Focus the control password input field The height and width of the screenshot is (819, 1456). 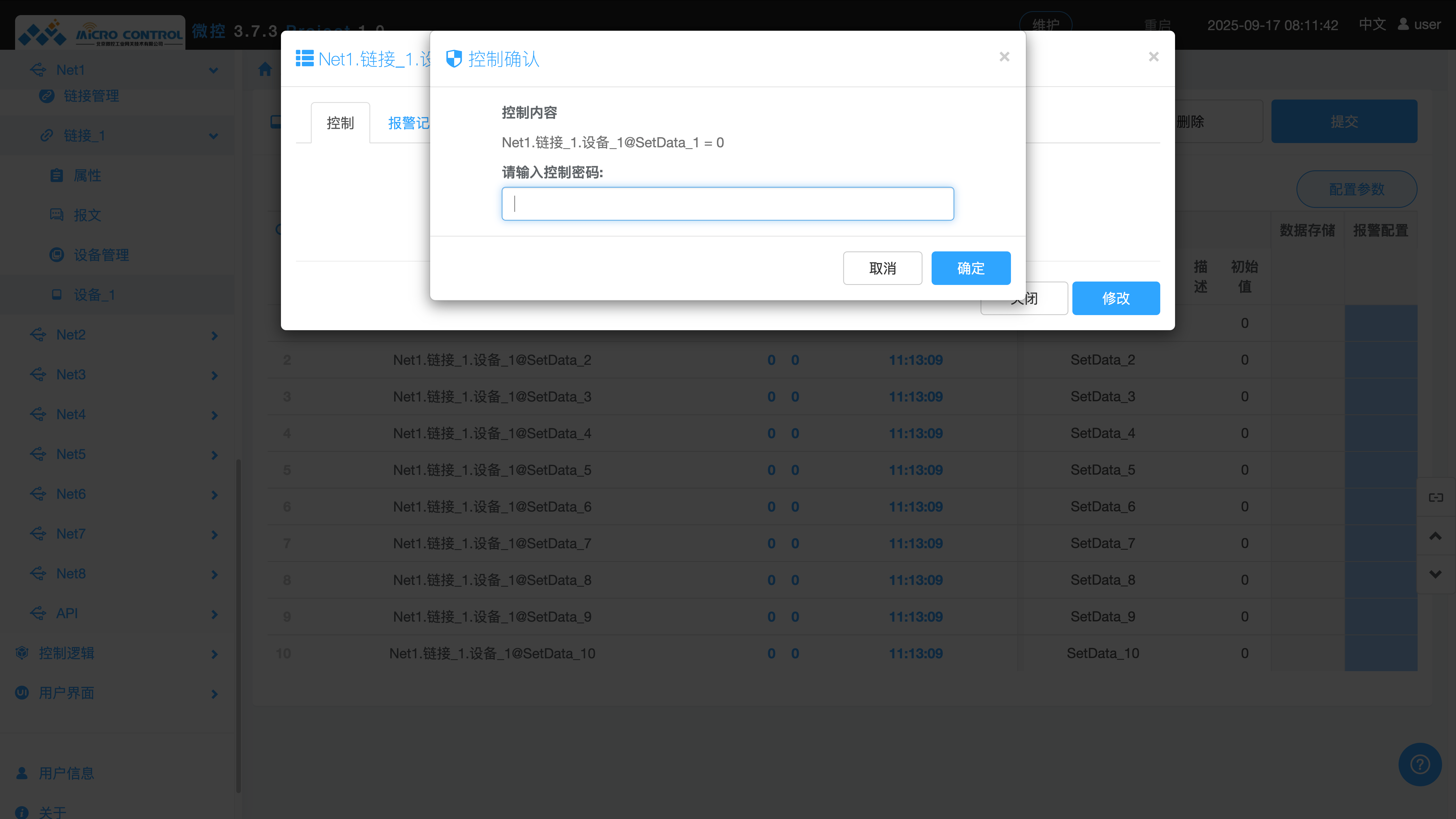pyautogui.click(x=727, y=204)
